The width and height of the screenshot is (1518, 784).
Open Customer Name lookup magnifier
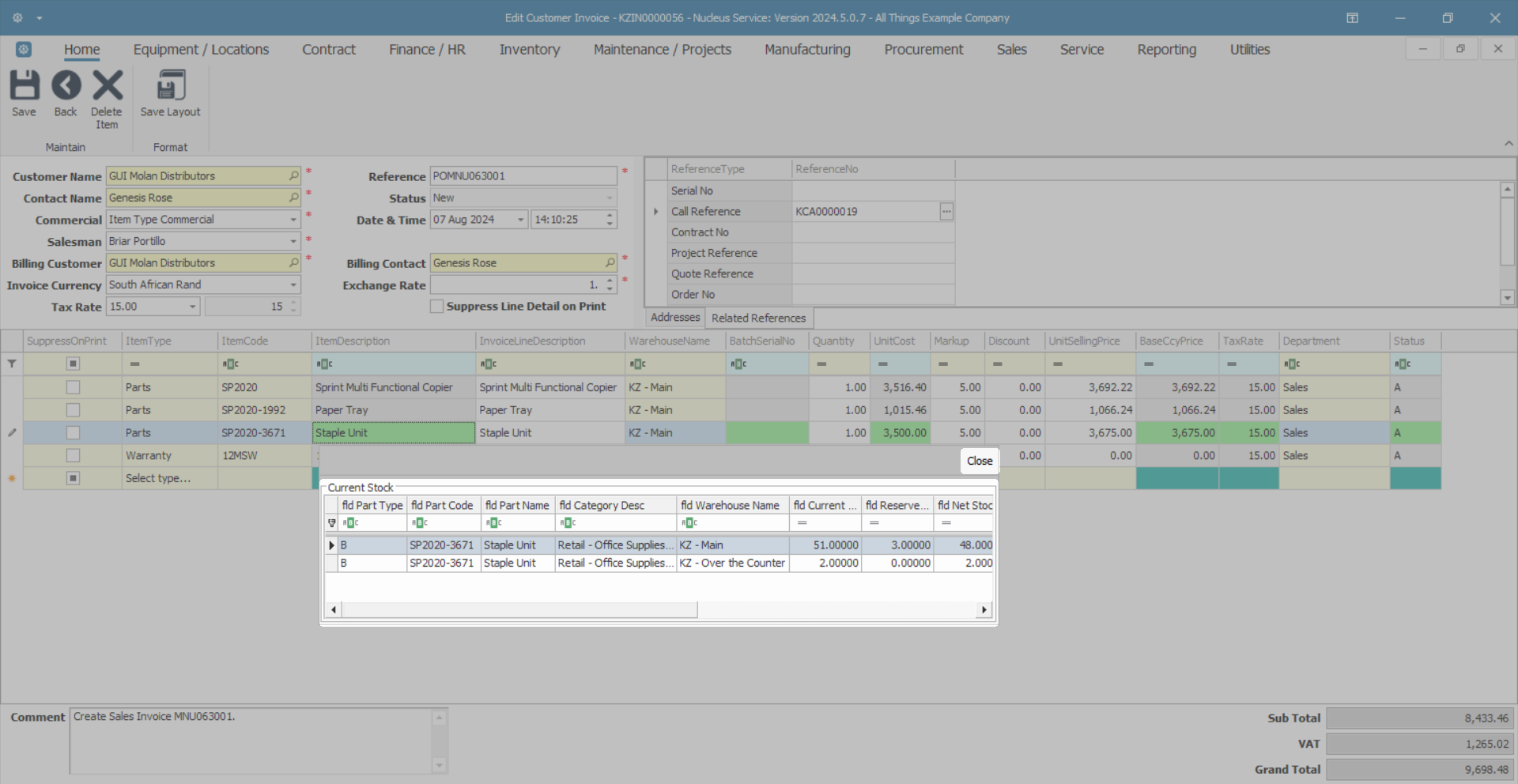[x=293, y=175]
